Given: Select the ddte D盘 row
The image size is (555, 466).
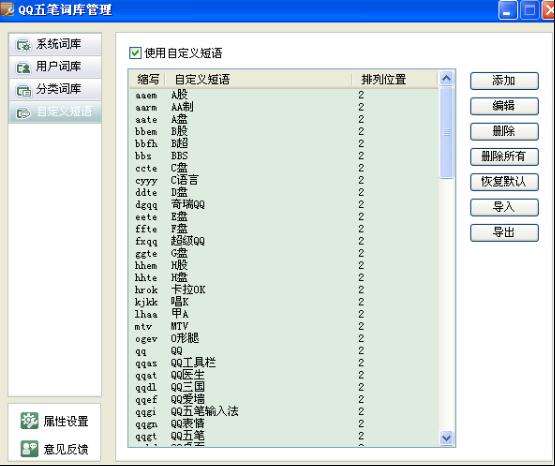Looking at the screenshot, I should (x=283, y=192).
